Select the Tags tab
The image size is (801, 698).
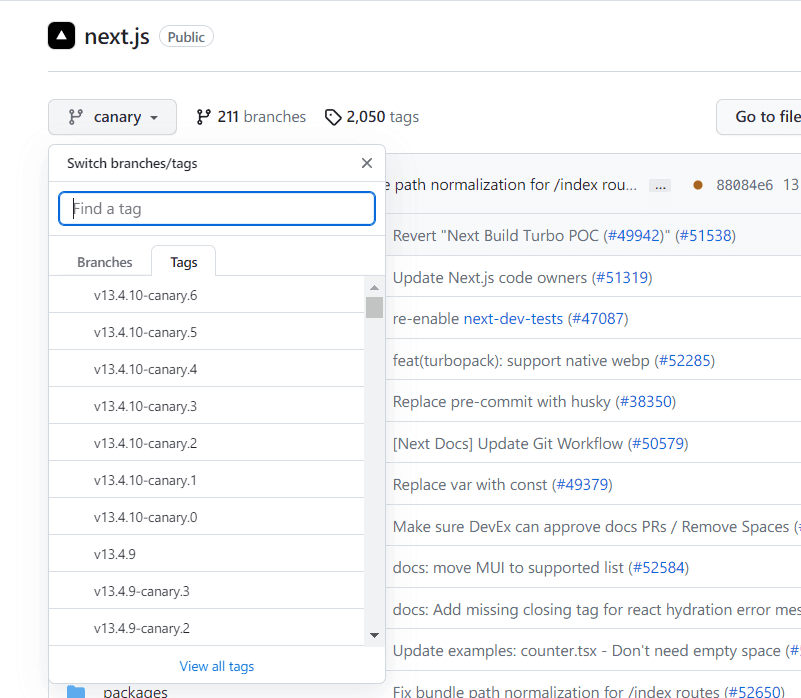coord(183,261)
